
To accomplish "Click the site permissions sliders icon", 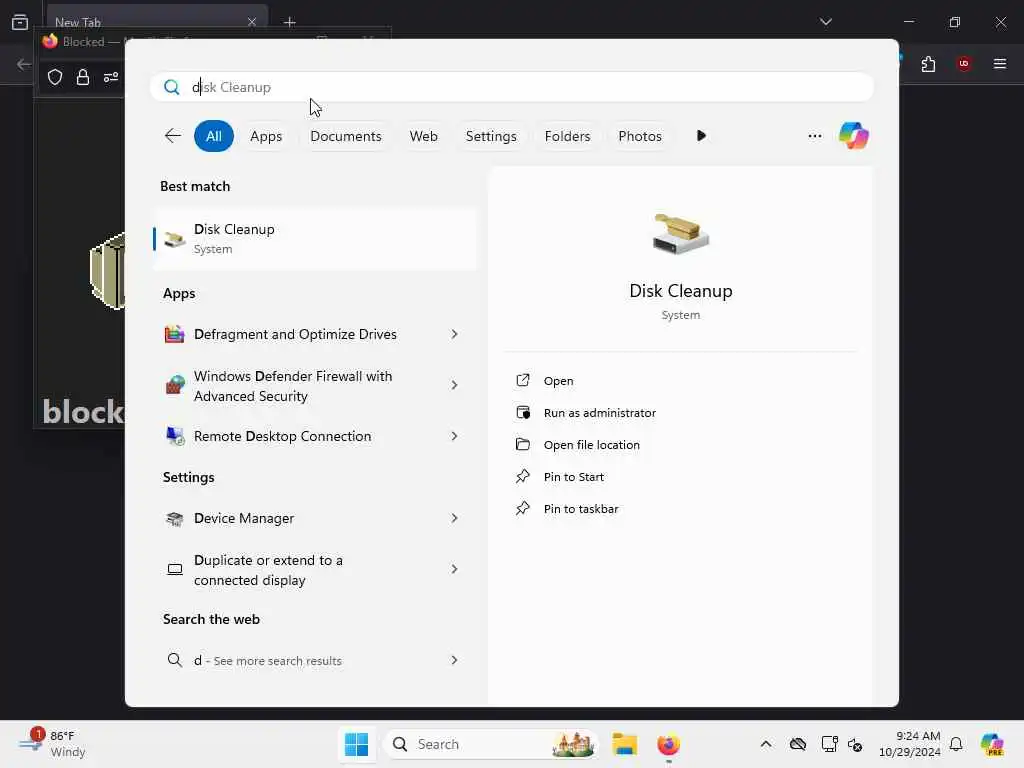I will click(111, 77).
